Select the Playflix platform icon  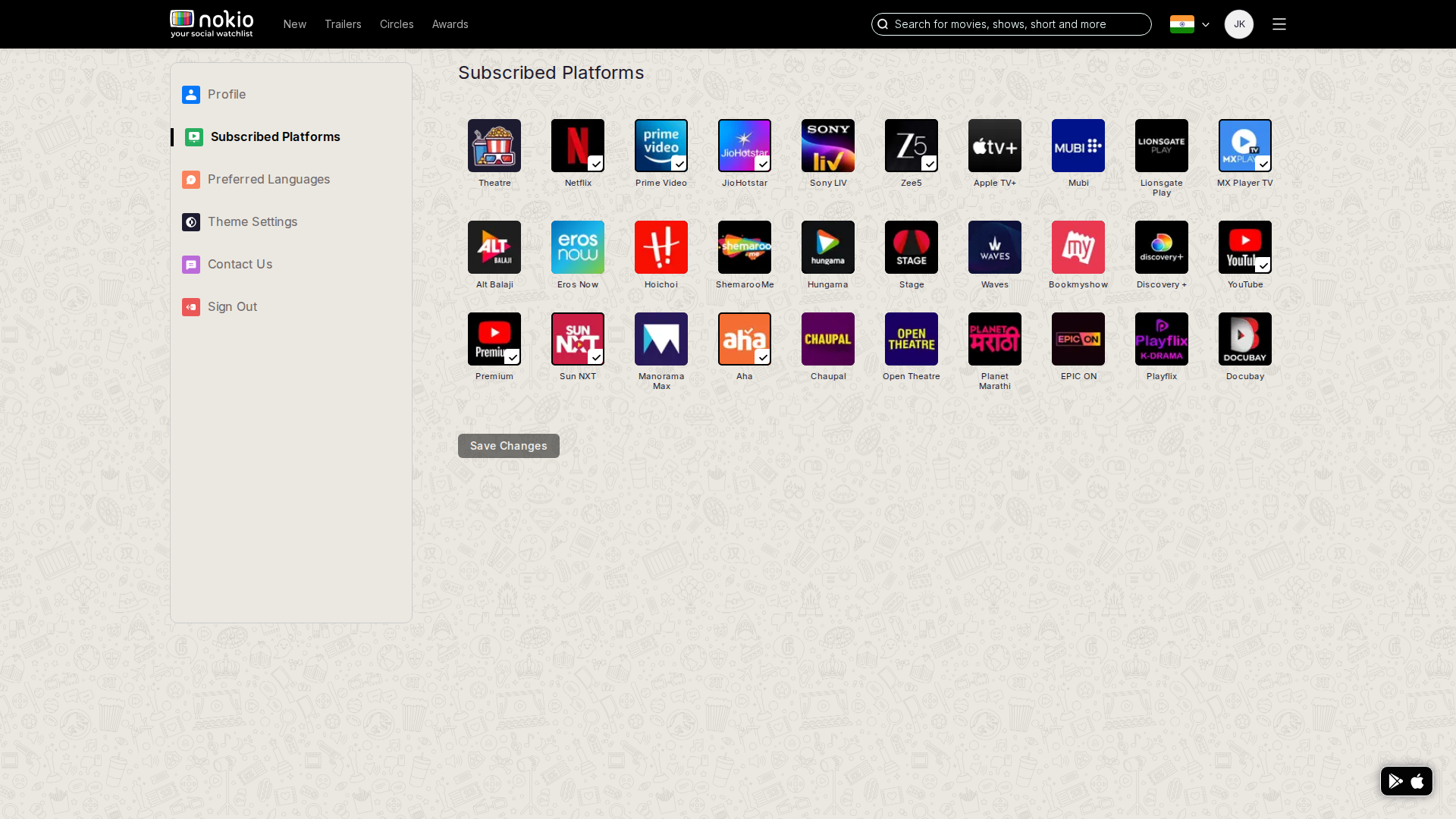(x=1162, y=339)
